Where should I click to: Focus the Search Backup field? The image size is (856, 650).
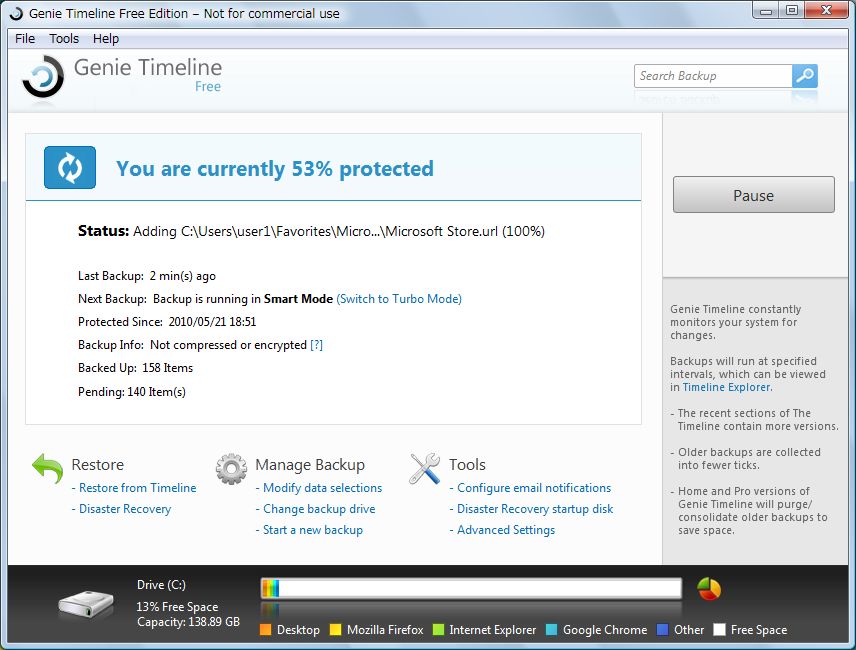pos(713,76)
